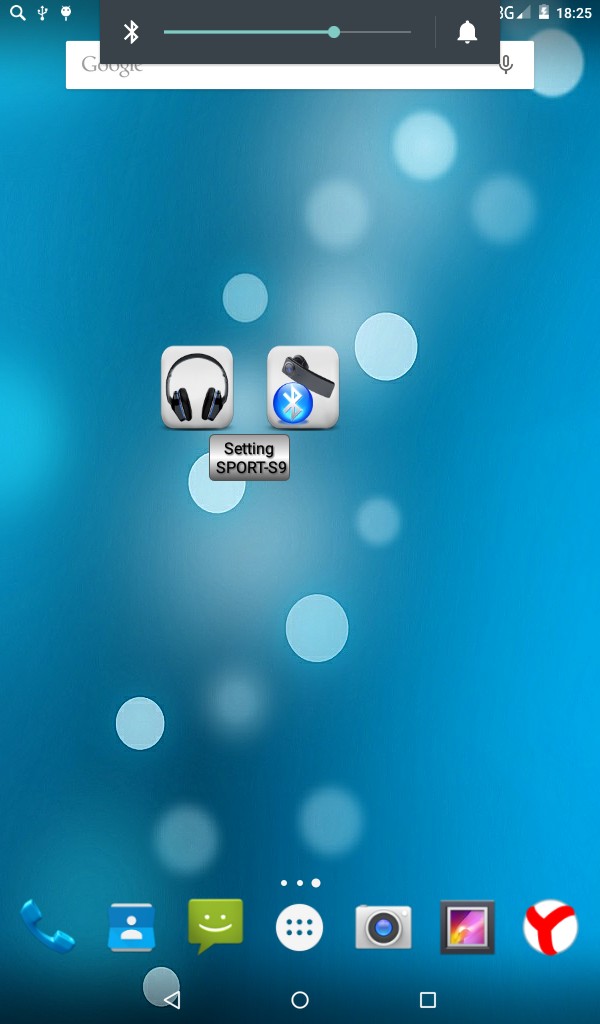Tap the middle home page indicator dot
This screenshot has height=1024, width=600.
pyautogui.click(x=300, y=883)
